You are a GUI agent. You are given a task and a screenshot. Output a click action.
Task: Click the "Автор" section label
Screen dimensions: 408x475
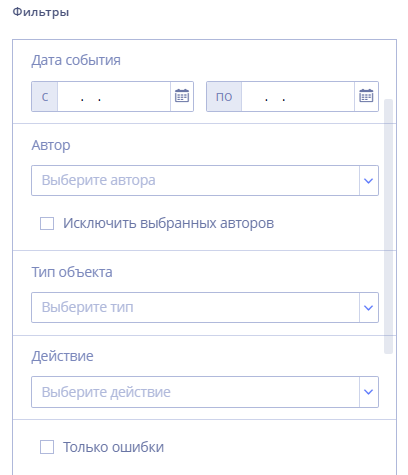coord(51,145)
